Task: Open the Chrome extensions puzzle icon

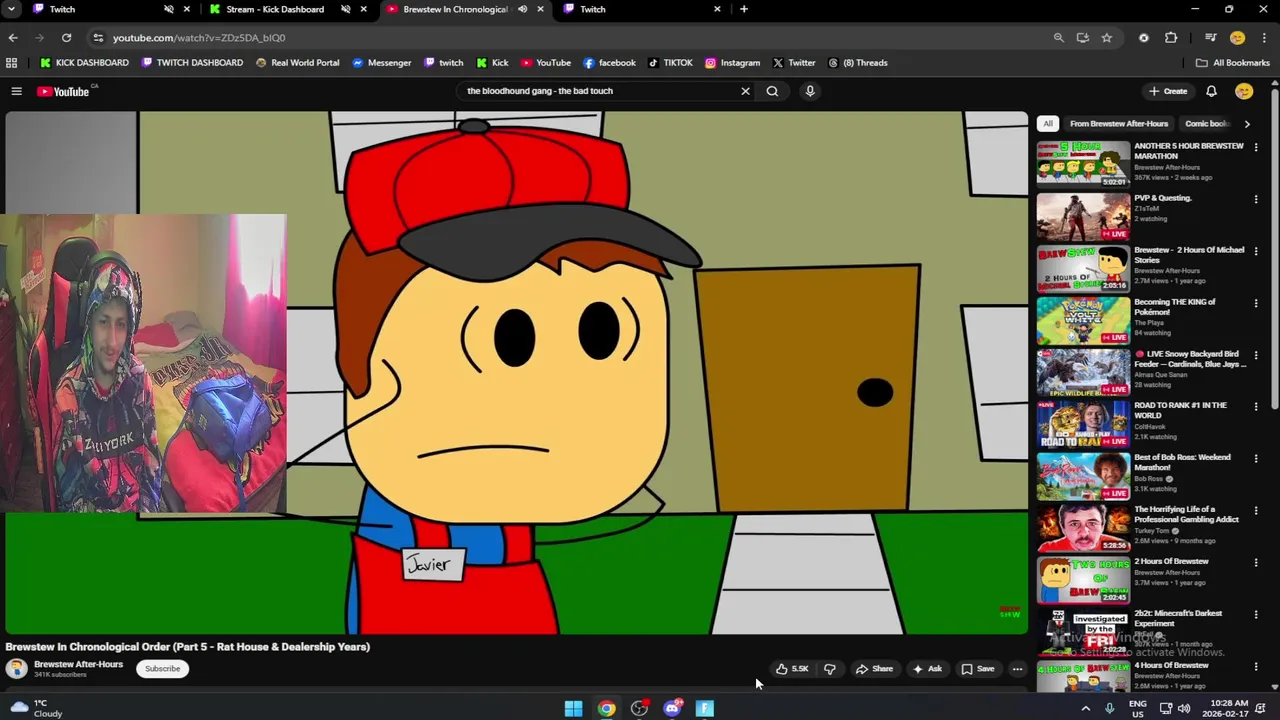Action: [1171, 38]
